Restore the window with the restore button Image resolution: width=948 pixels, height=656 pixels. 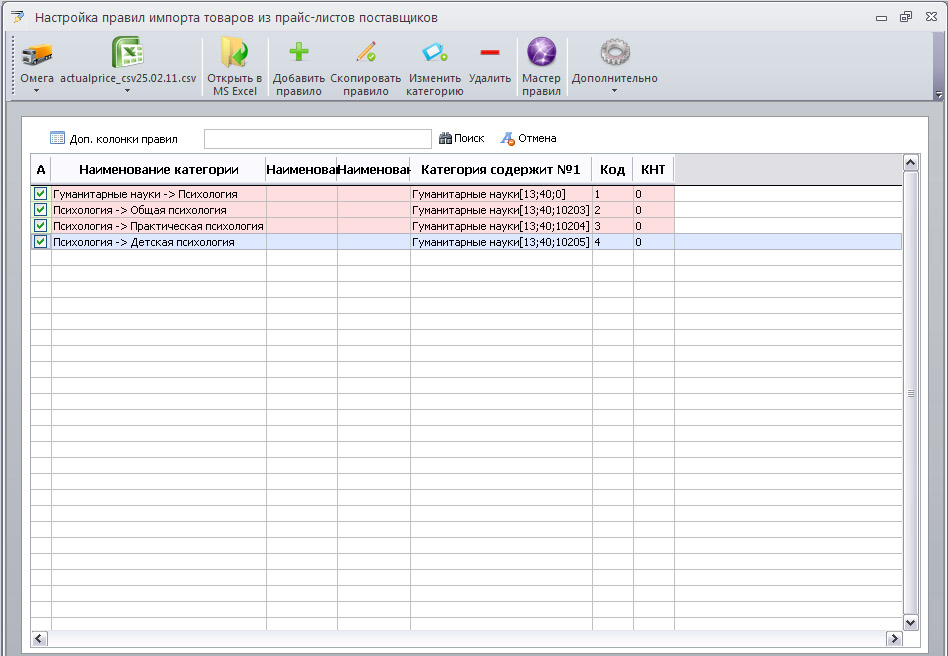[x=906, y=17]
